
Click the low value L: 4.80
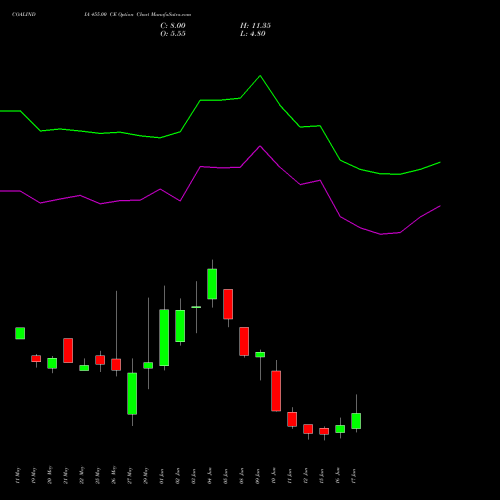tap(253, 34)
